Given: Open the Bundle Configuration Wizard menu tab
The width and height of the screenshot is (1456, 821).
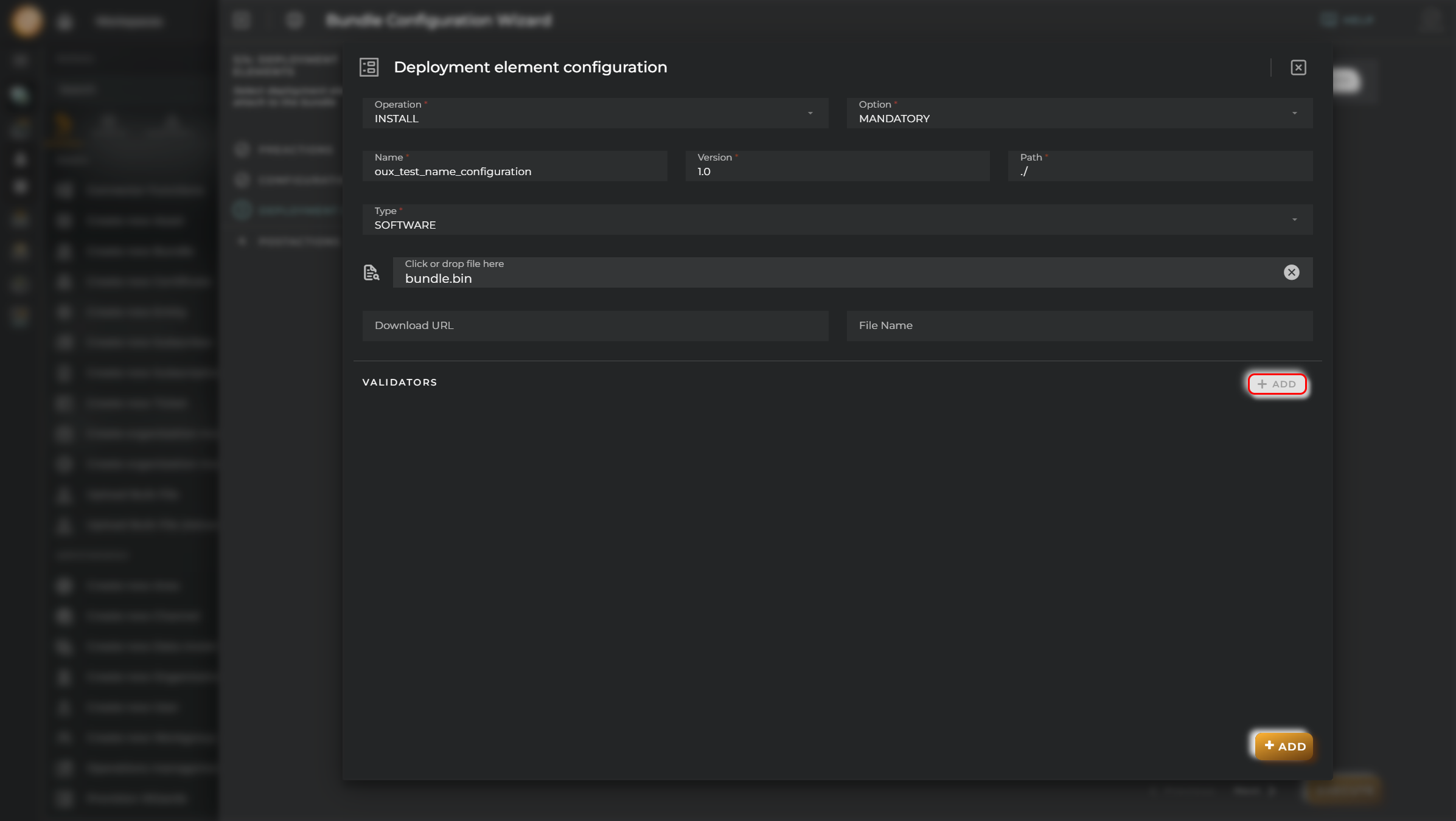Looking at the screenshot, I should click(x=439, y=20).
